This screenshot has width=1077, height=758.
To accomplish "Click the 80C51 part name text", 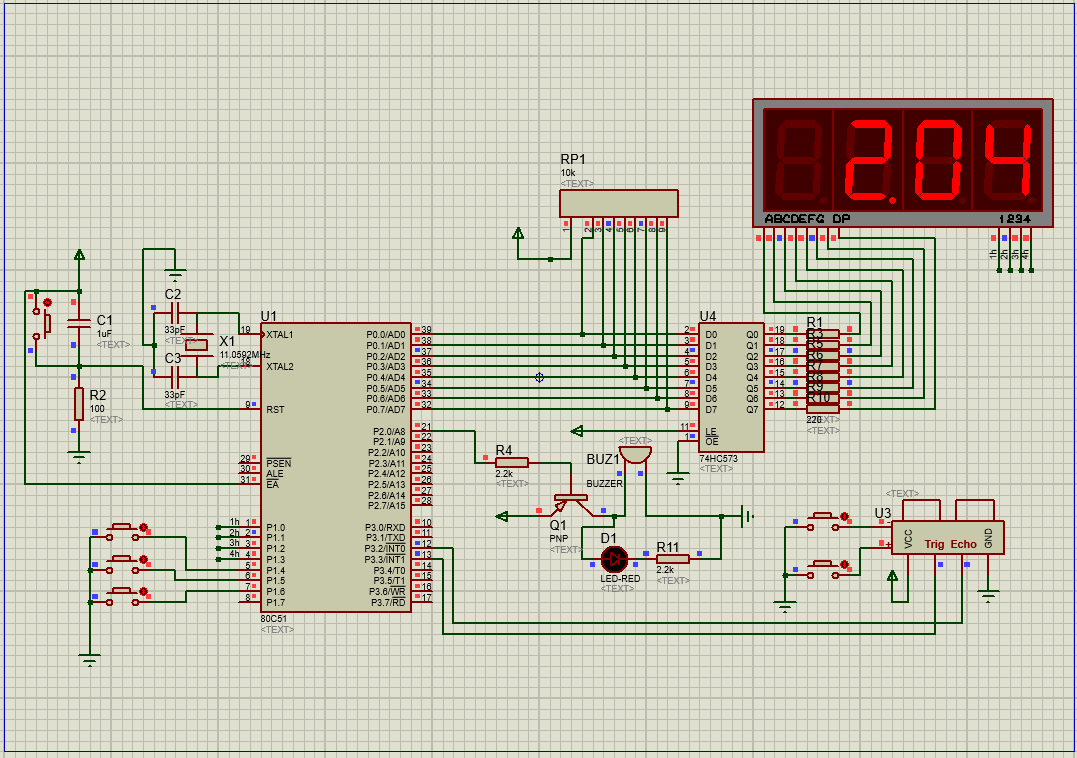I will pos(274,619).
